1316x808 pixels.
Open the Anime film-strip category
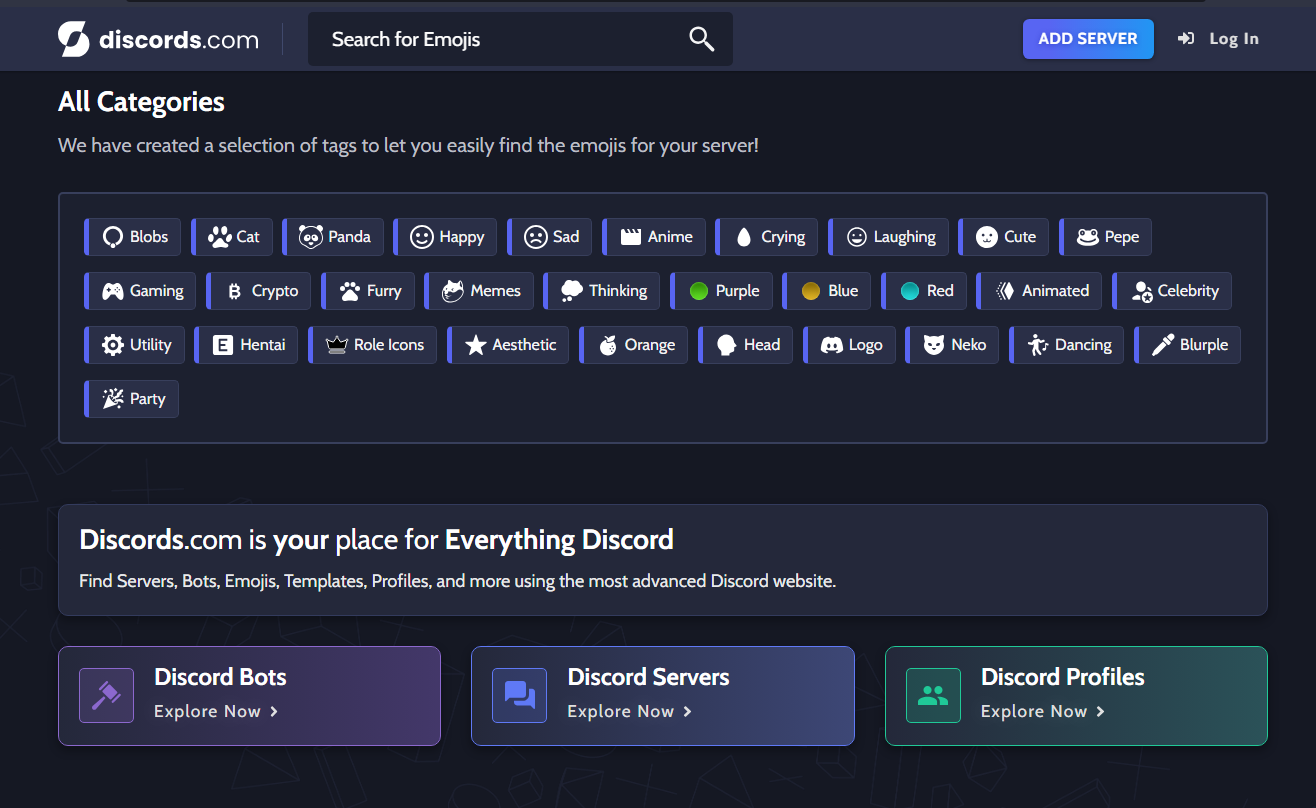click(654, 237)
